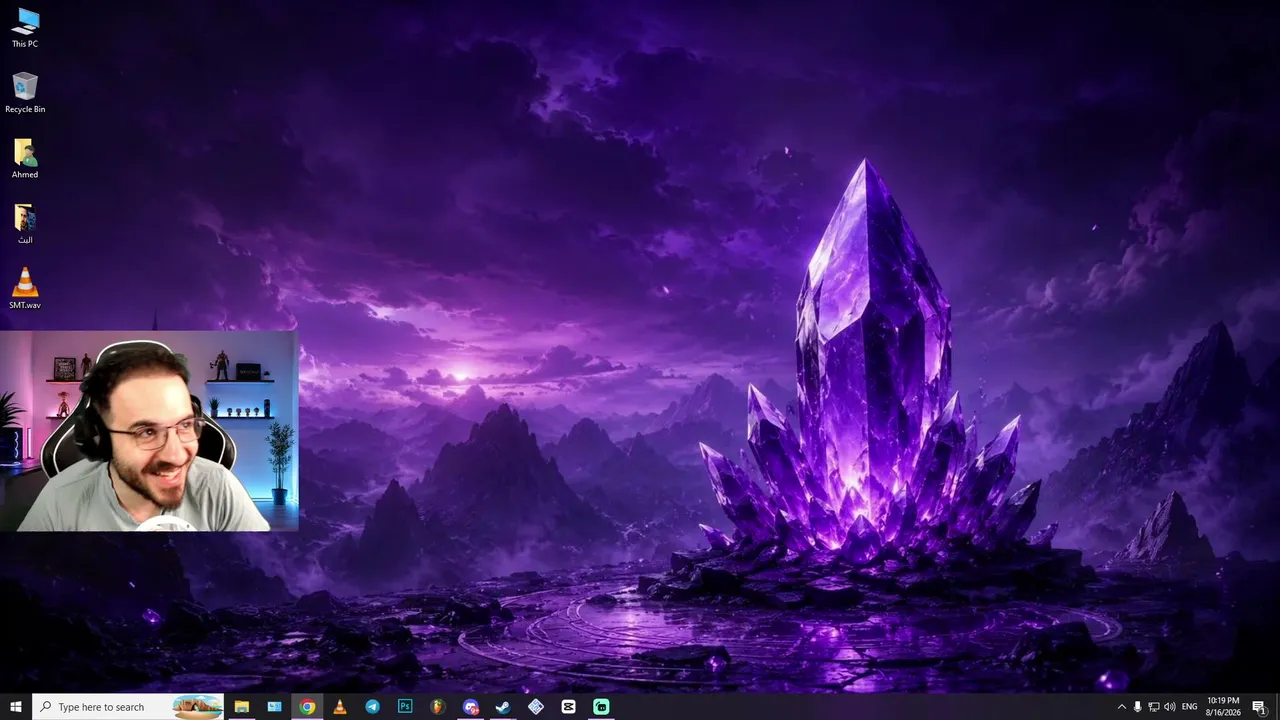The image size is (1280, 720).
Task: Click the Show desktop strip at taskbar end
Action: coord(1277,707)
